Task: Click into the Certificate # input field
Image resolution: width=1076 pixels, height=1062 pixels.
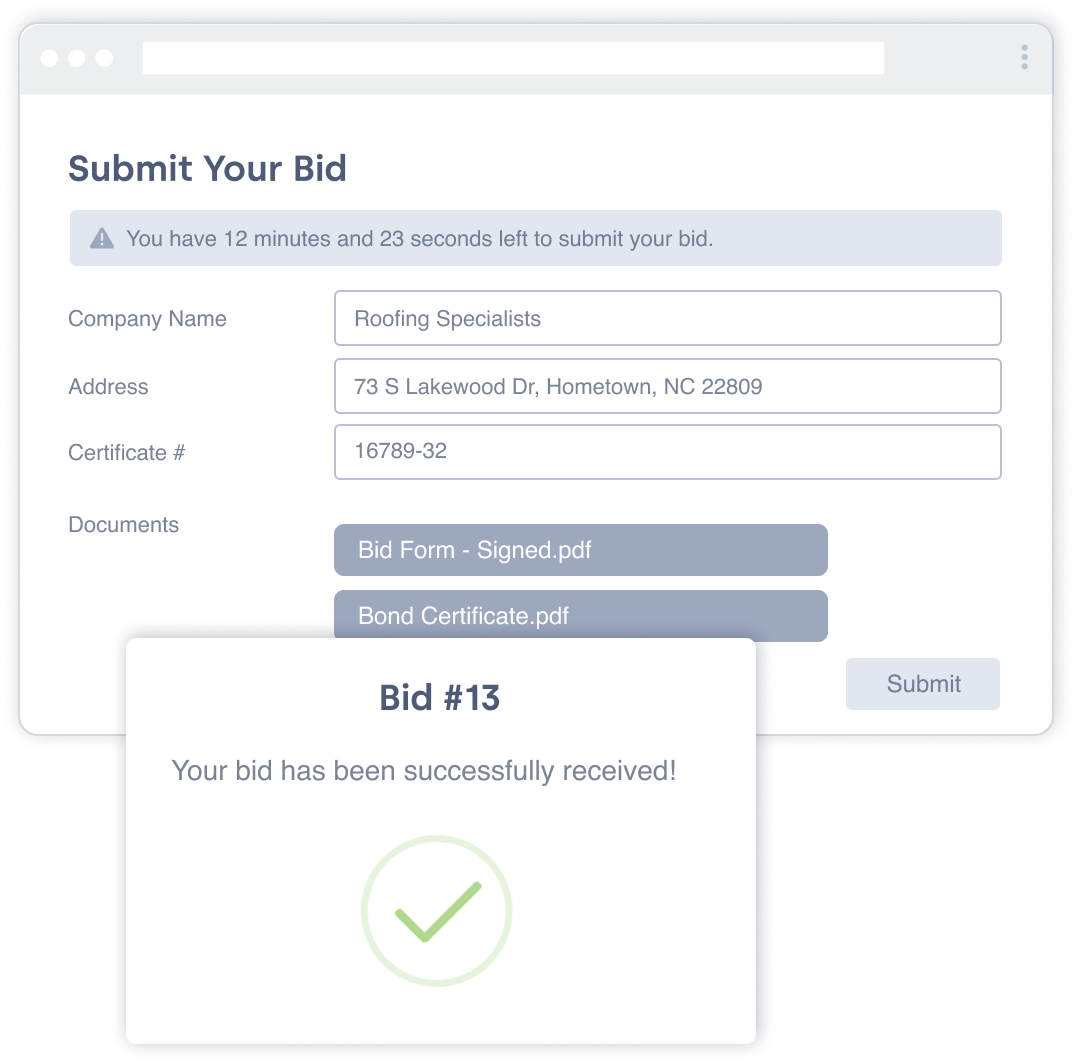Action: point(667,452)
